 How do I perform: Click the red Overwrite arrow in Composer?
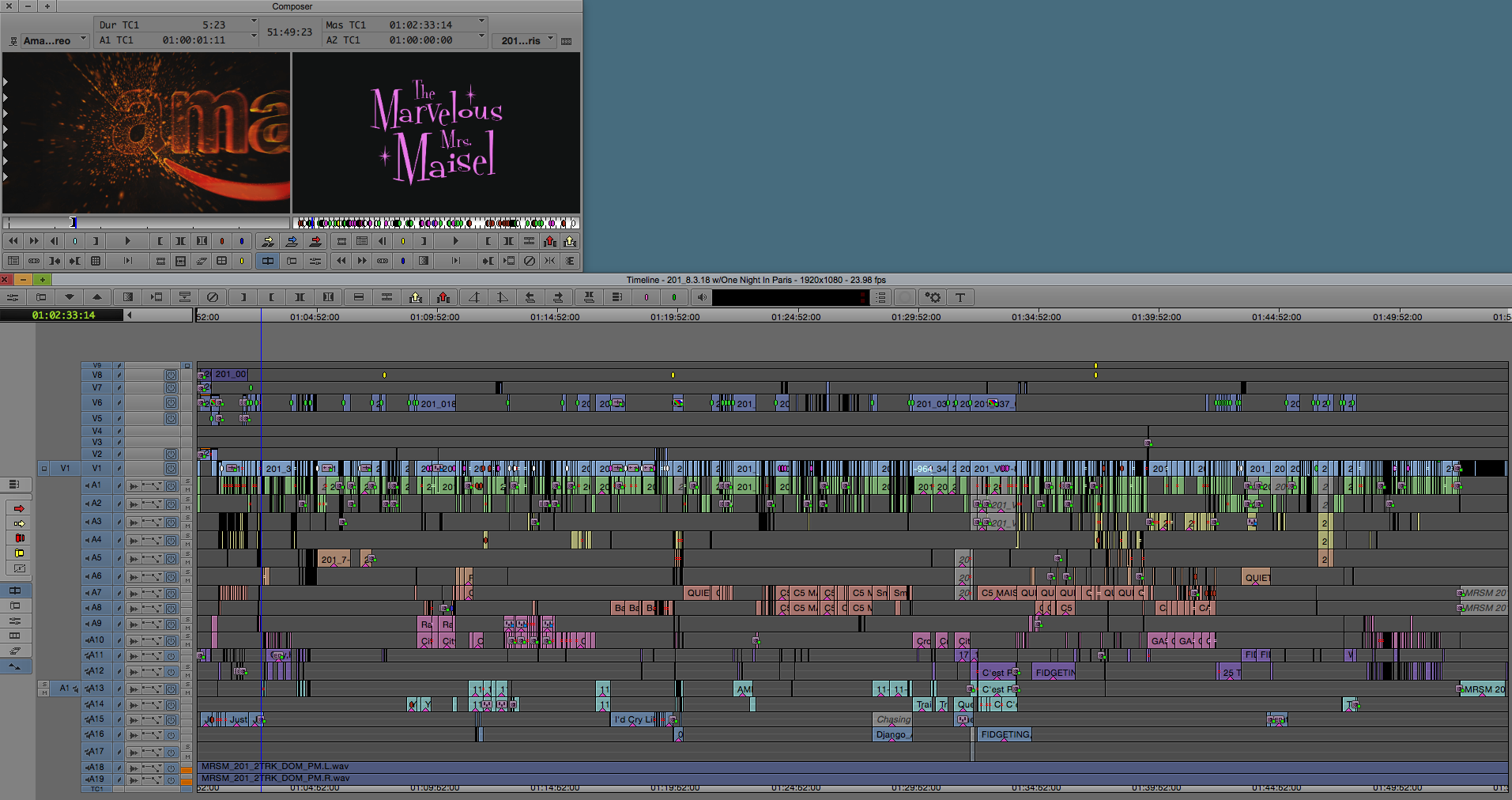point(315,241)
